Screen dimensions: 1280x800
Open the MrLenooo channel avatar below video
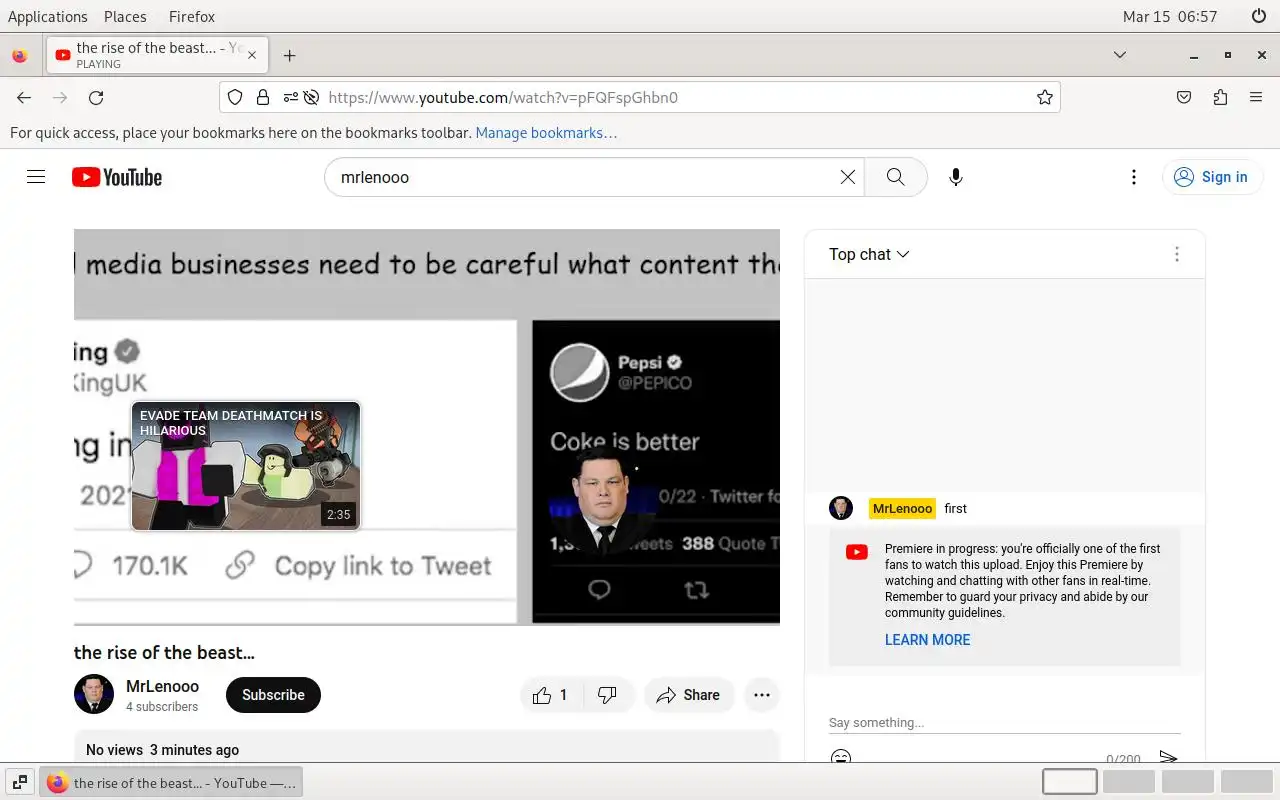[x=94, y=694]
